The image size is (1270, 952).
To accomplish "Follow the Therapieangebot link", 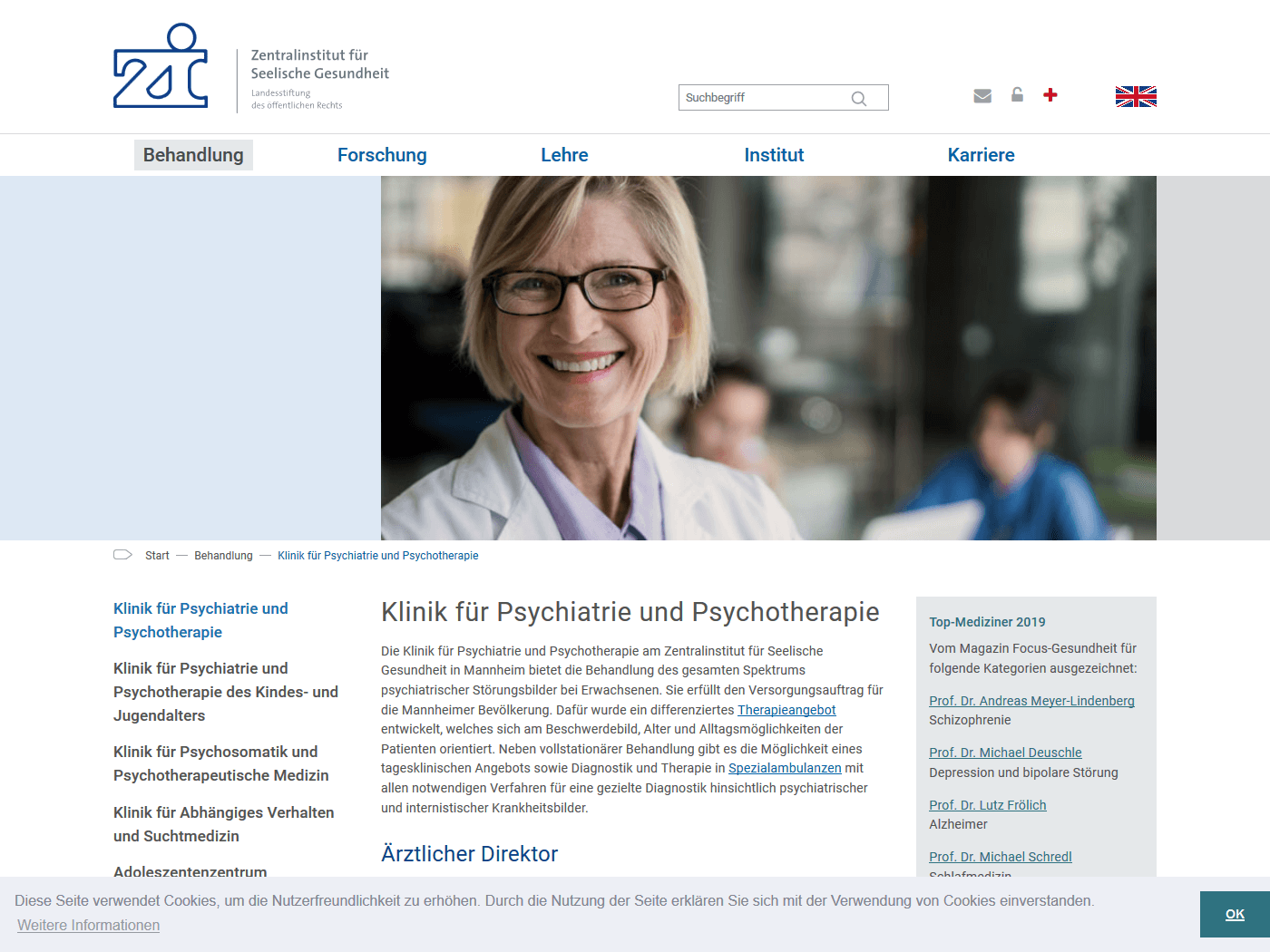I will (786, 710).
